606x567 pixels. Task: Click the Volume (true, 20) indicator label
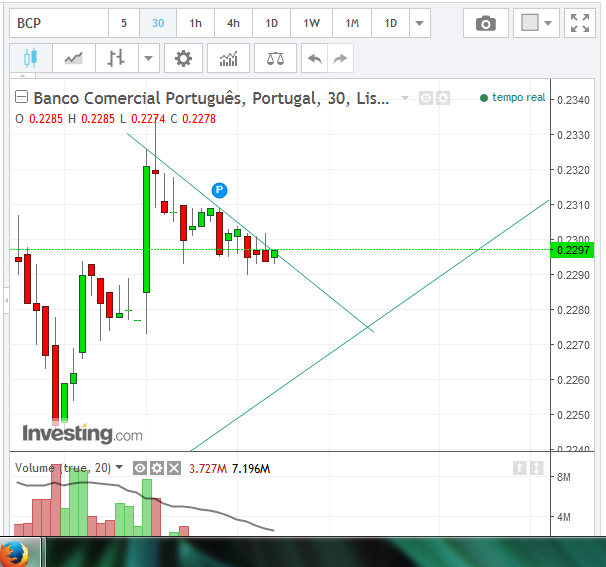63,468
